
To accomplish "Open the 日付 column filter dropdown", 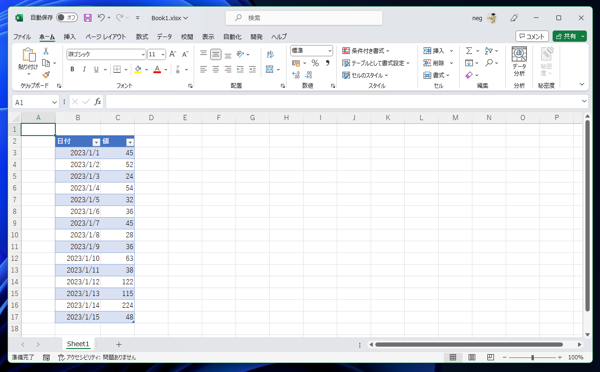I will click(96, 142).
